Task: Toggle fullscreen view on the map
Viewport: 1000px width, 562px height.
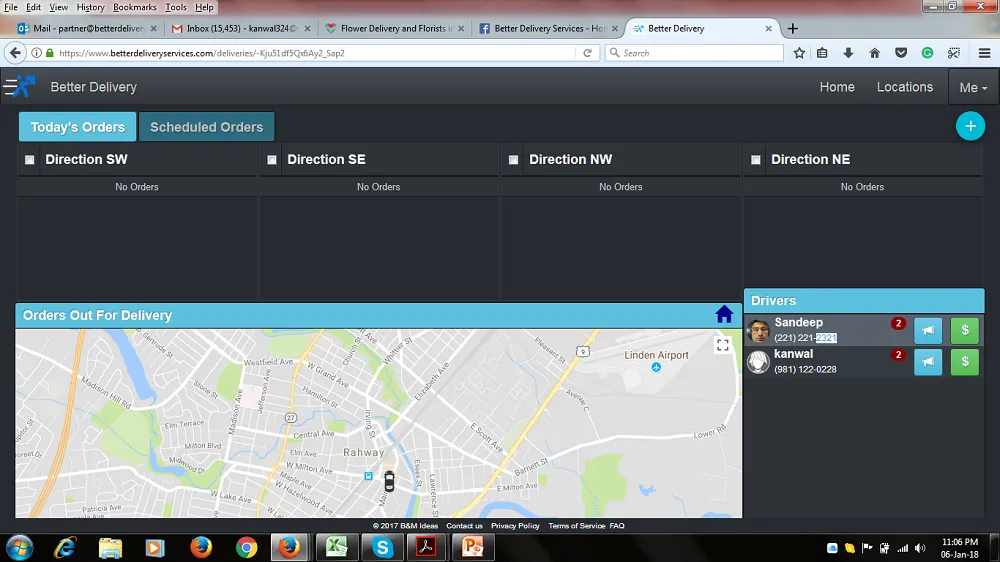Action: pyautogui.click(x=723, y=345)
